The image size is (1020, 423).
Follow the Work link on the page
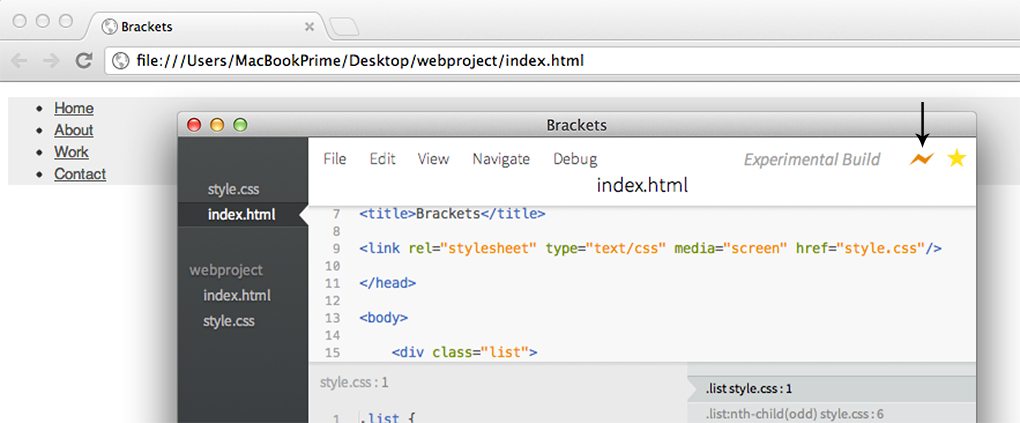(x=71, y=152)
